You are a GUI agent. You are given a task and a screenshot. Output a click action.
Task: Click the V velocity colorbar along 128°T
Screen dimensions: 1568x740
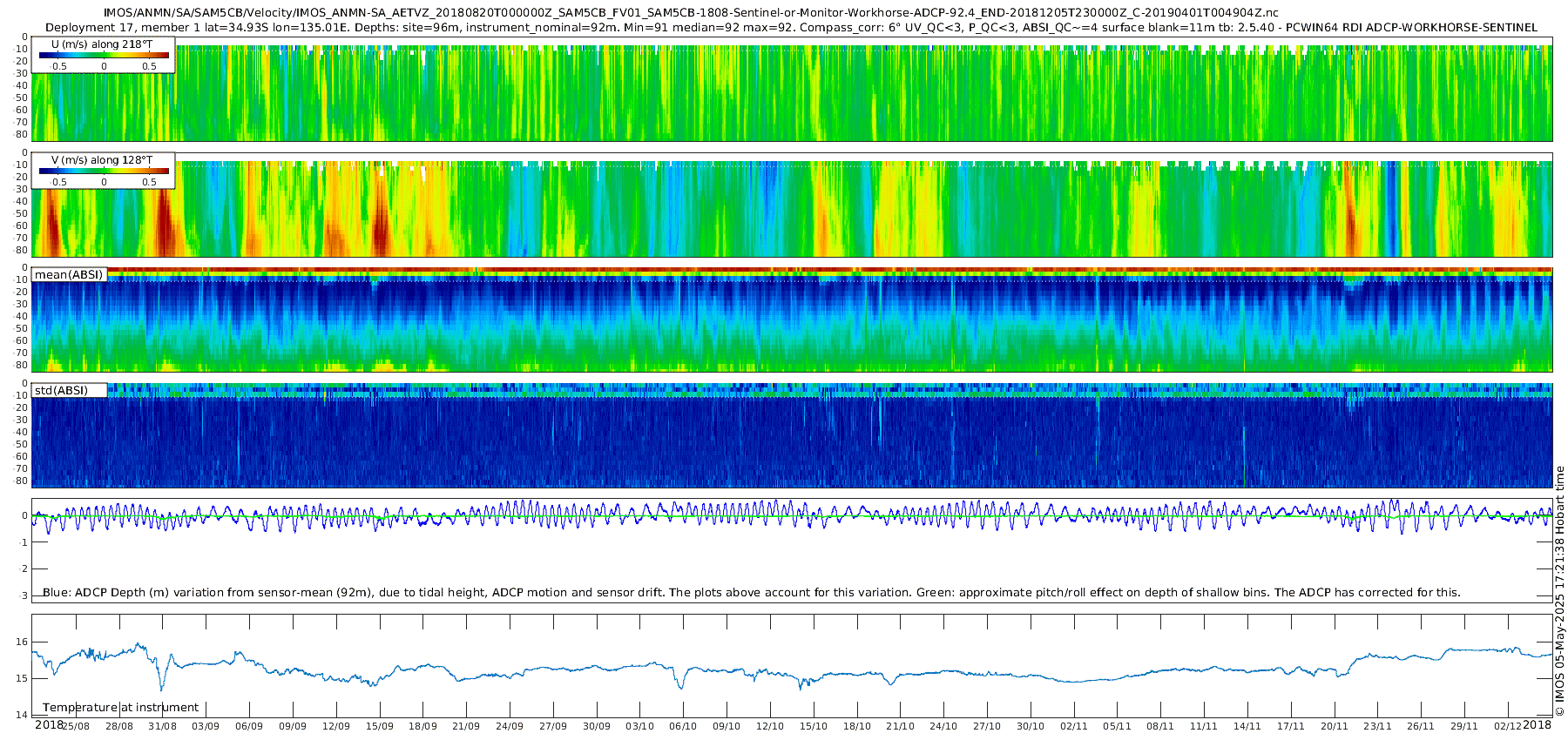pyautogui.click(x=104, y=171)
